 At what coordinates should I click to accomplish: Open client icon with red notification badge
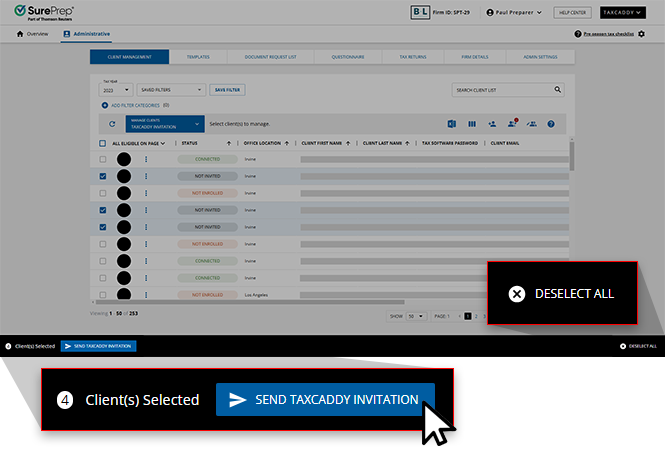coord(512,123)
